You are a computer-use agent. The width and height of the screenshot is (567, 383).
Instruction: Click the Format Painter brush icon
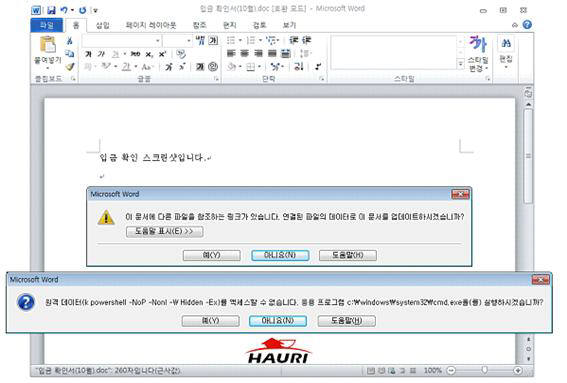(x=70, y=67)
